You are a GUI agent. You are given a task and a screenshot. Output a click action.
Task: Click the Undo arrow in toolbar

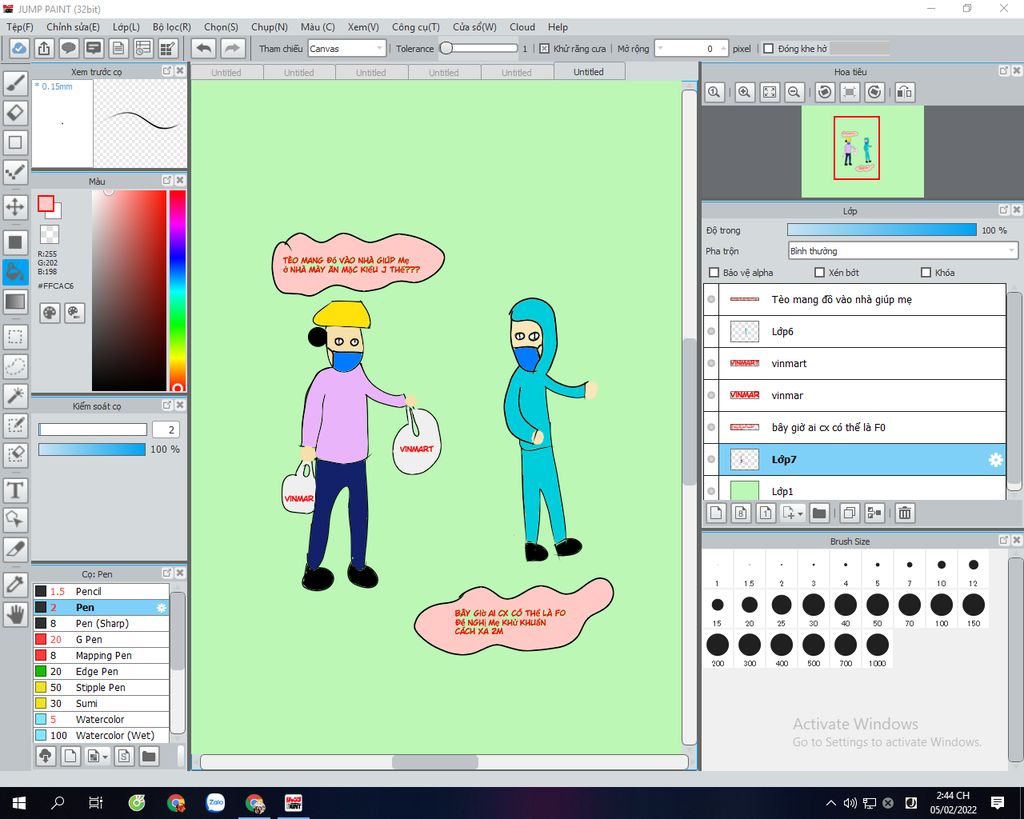204,48
